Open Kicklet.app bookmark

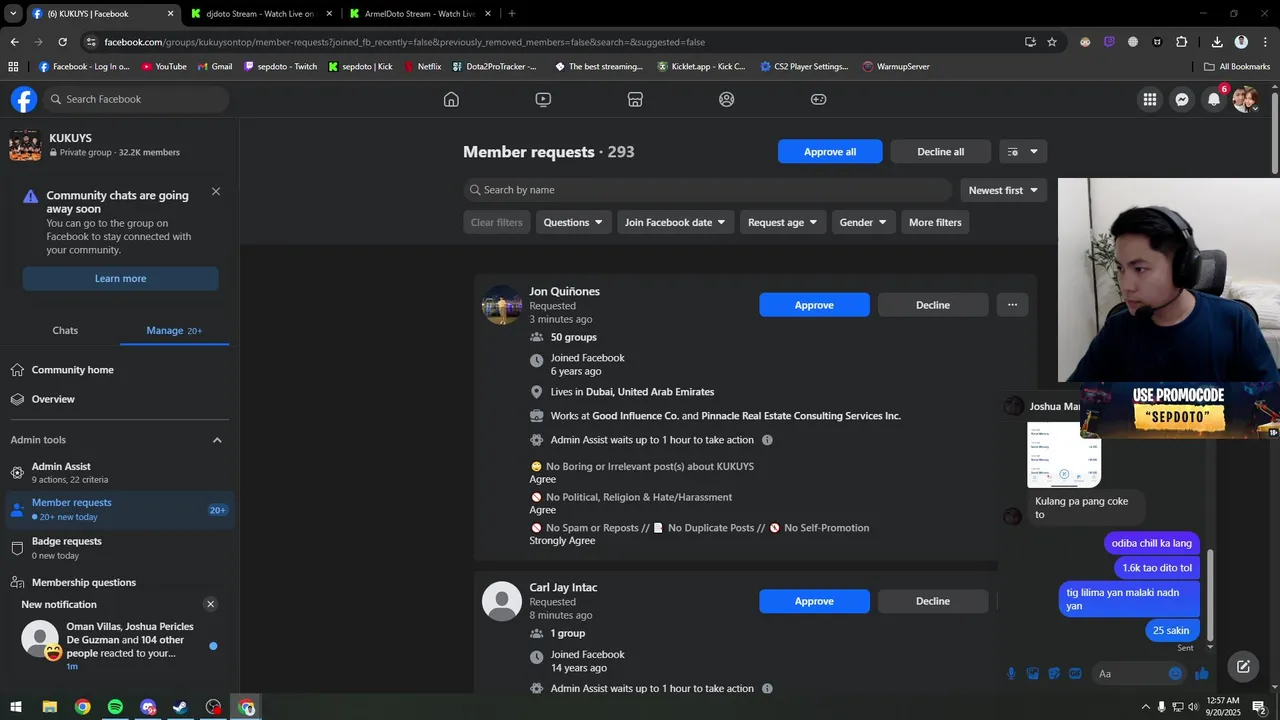click(701, 66)
